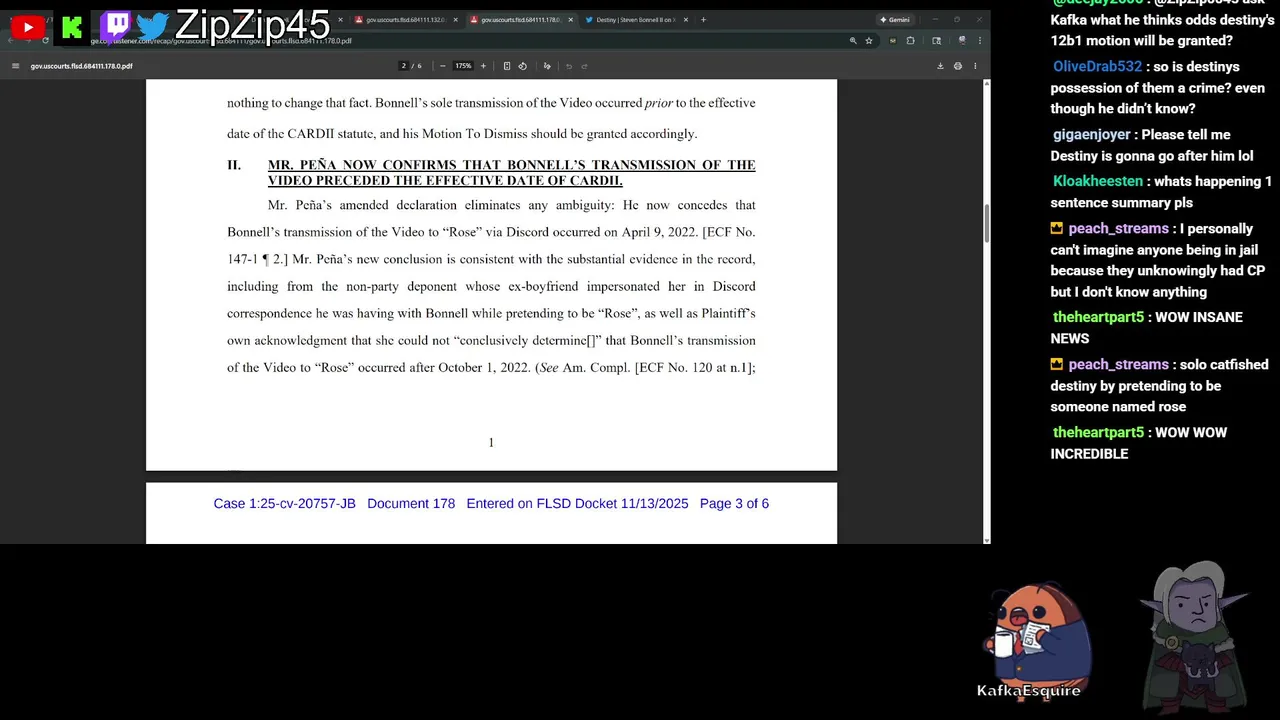Close the gov.uscourts 684111.178 tab
Viewport: 1280px width, 720px height.
pos(571,20)
